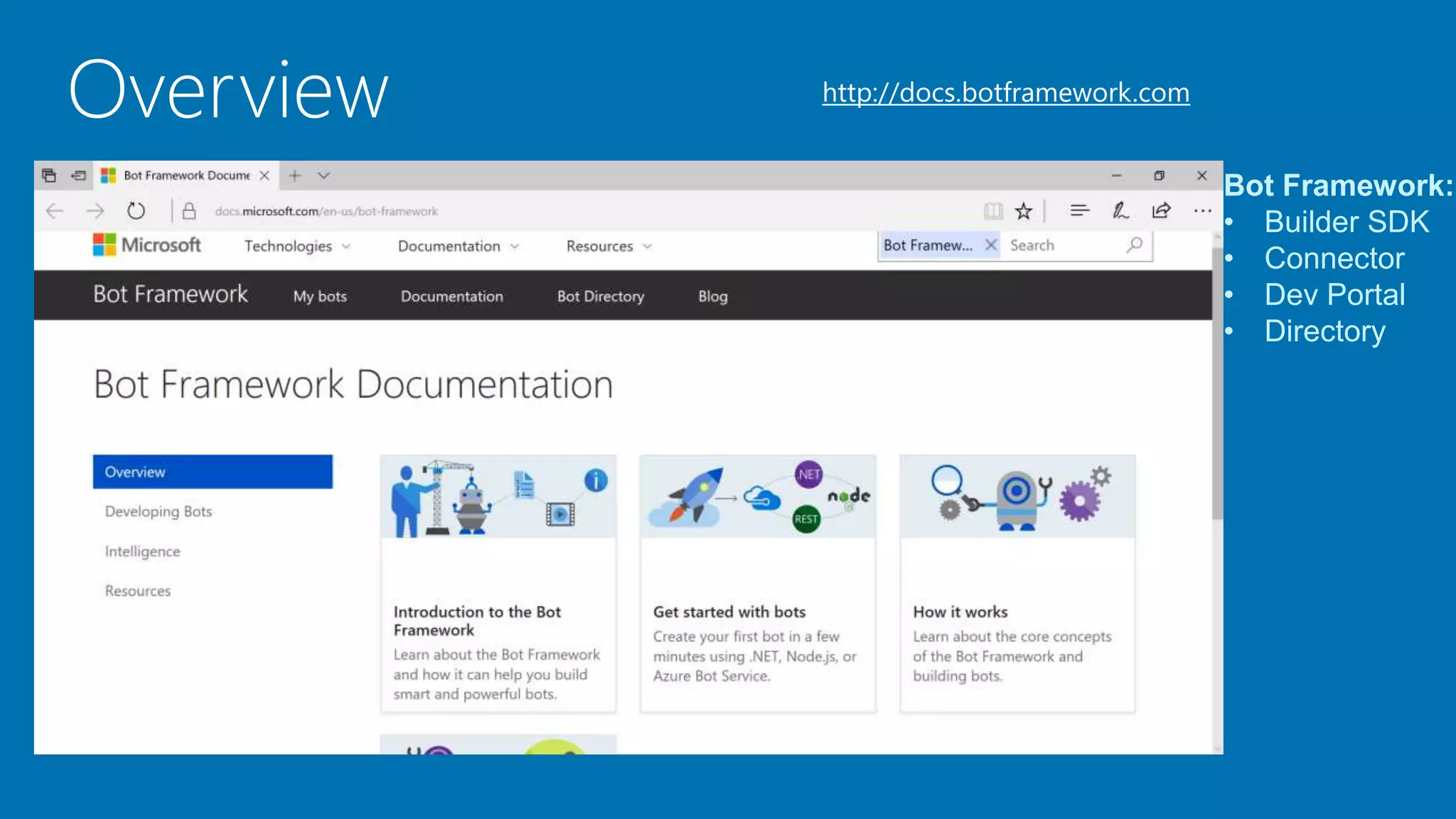Click the docs.botframework.com hyperlink
Viewport: 1456px width, 819px height.
(1006, 92)
